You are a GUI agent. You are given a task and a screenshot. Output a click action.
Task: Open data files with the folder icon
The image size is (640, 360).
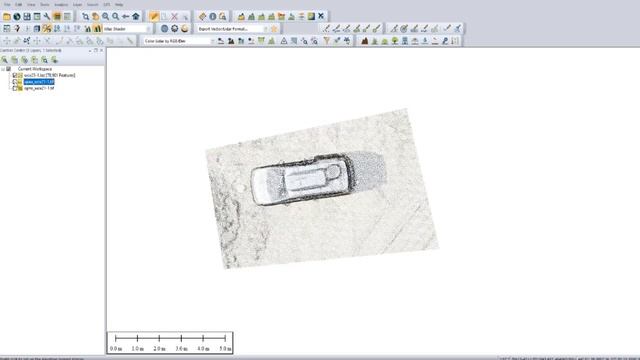pyautogui.click(x=7, y=16)
